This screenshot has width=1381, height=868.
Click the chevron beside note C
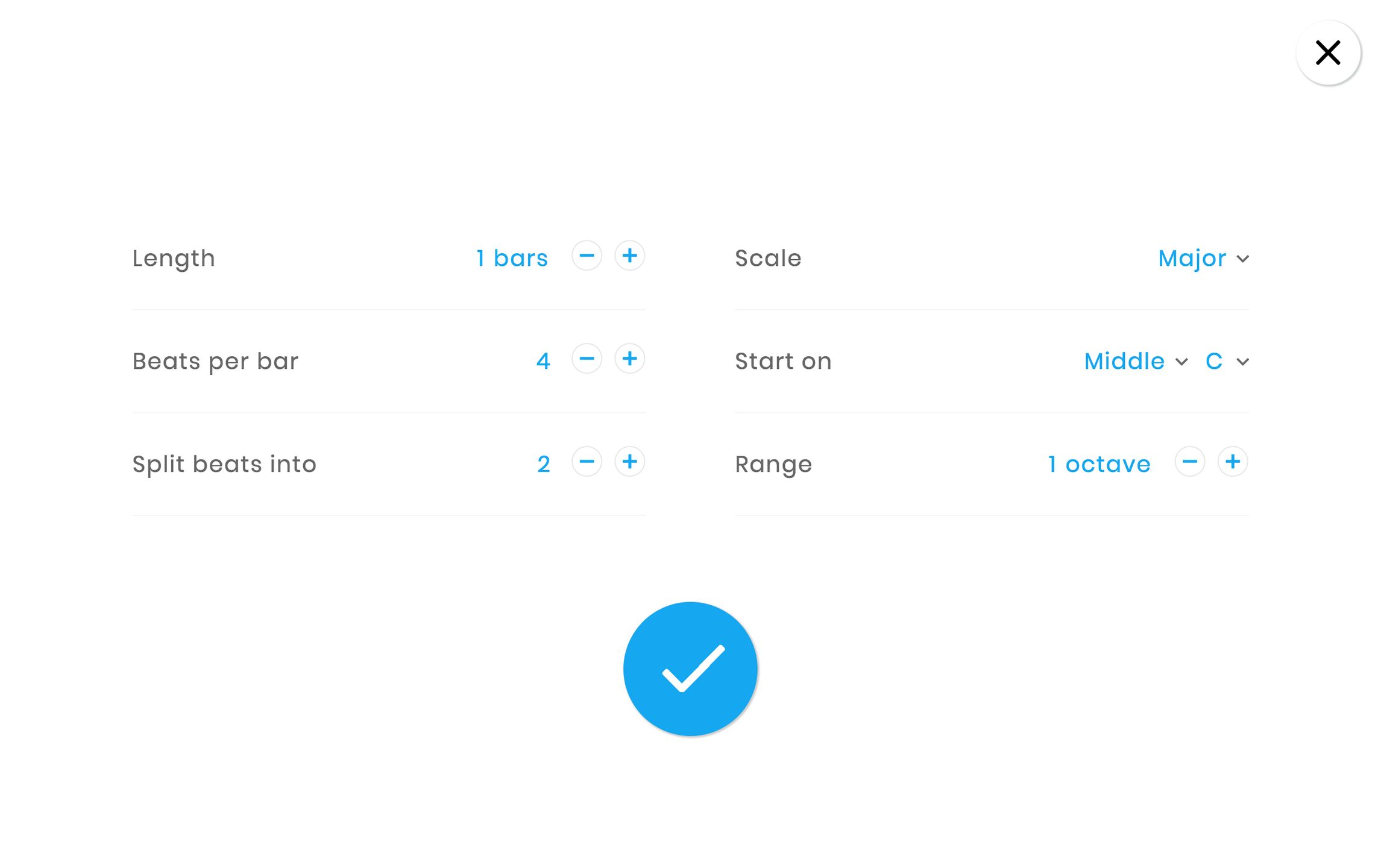click(x=1242, y=362)
